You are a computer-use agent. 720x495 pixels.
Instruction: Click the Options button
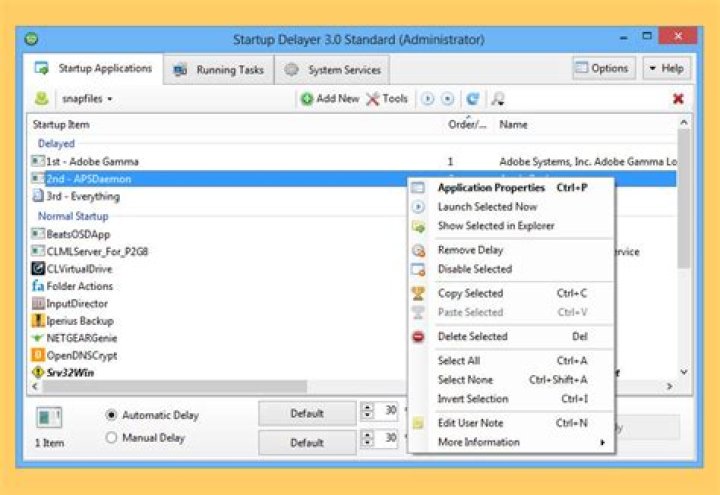click(x=603, y=68)
